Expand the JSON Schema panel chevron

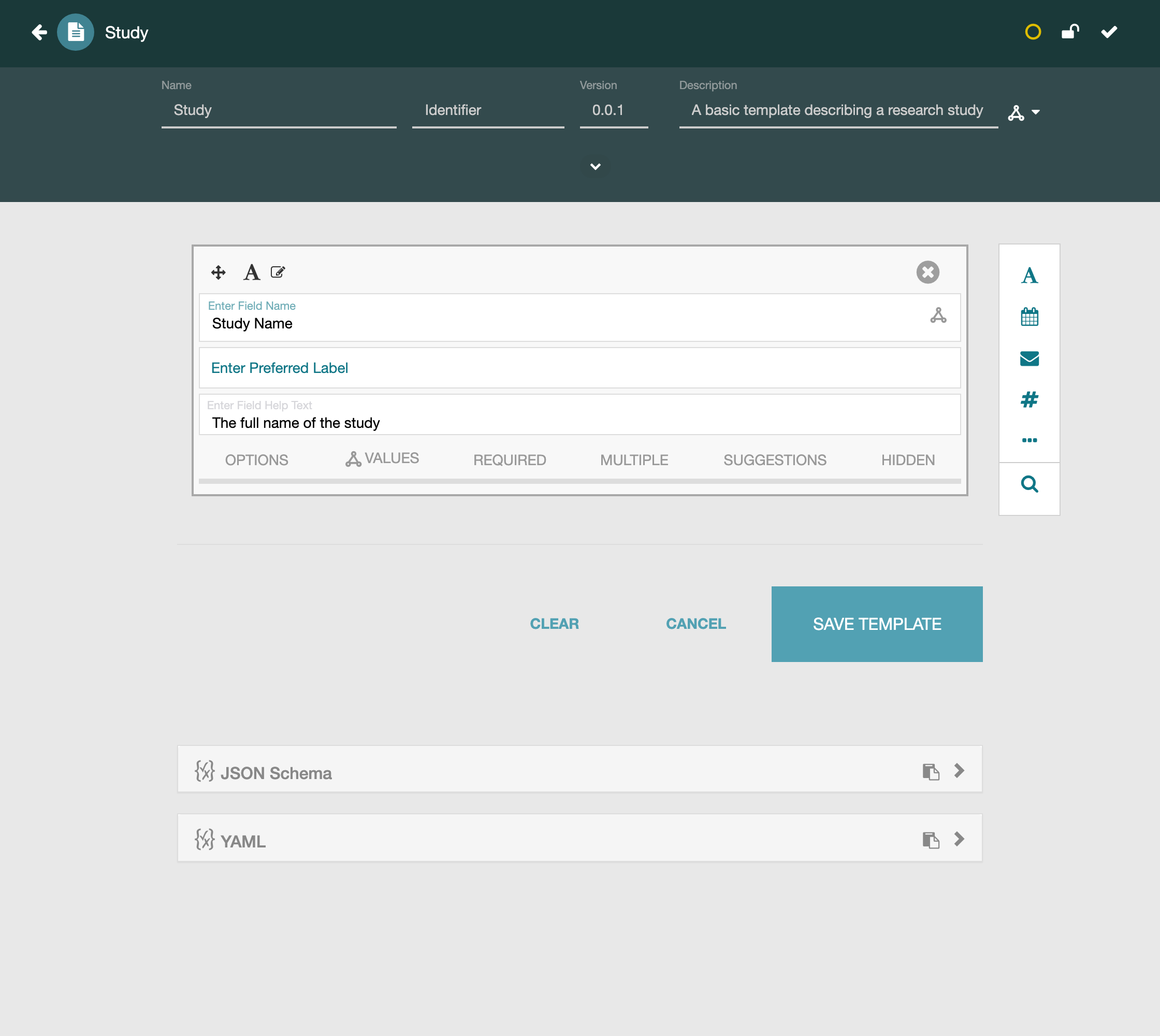(959, 771)
